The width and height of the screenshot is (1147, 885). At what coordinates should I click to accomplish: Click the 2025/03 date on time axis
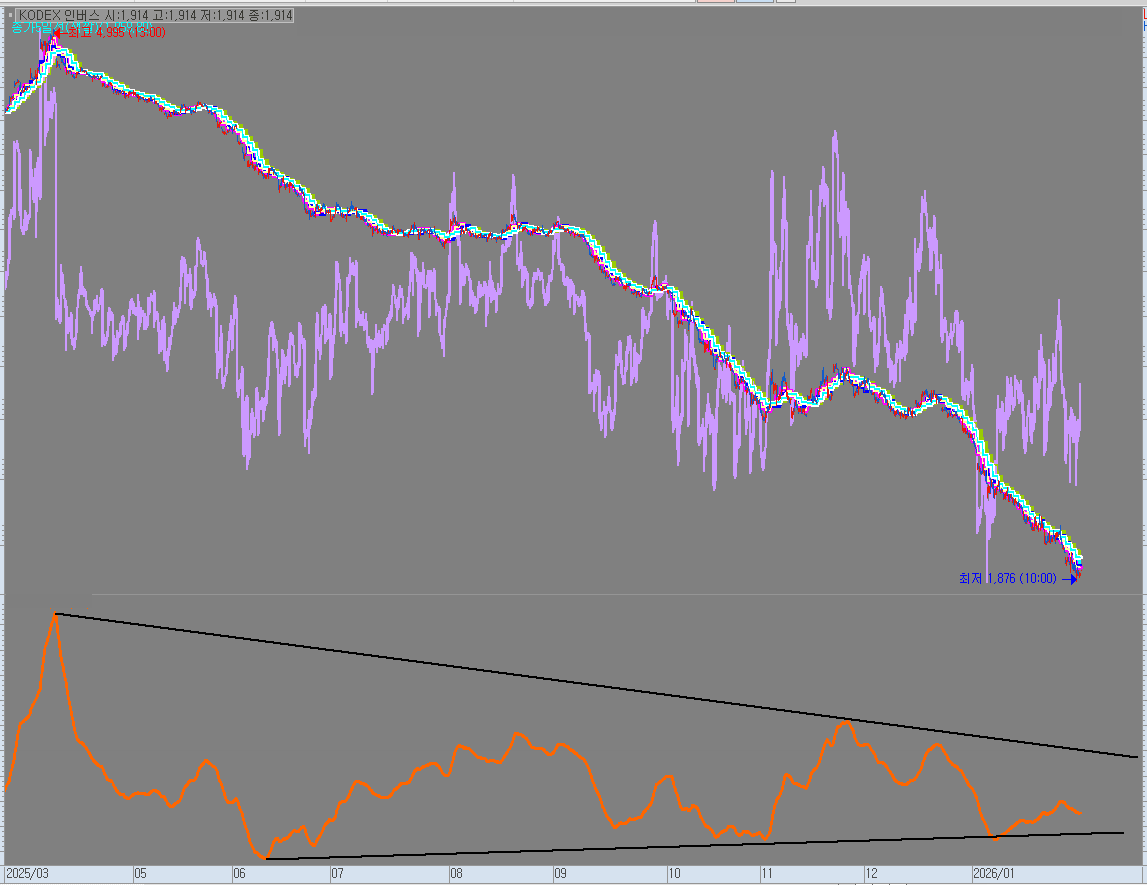click(x=27, y=873)
